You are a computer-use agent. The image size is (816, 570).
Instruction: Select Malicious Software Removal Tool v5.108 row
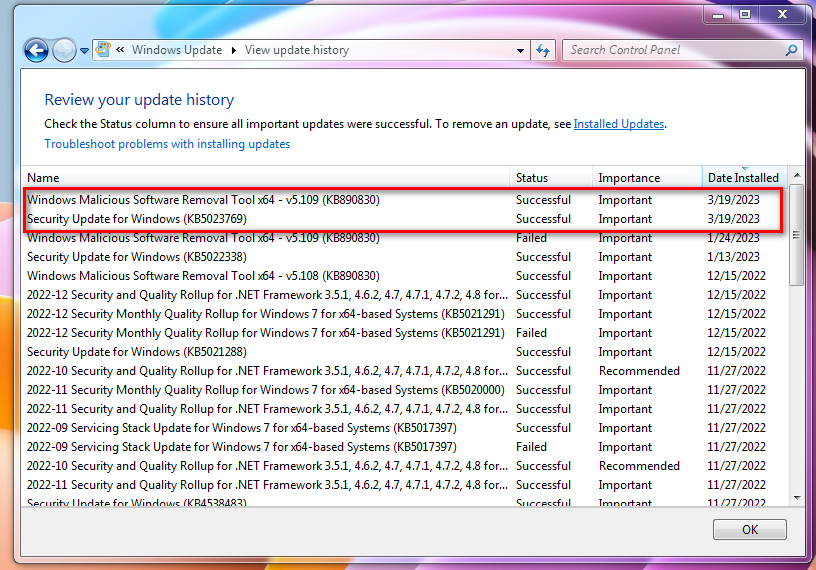[x=406, y=276]
